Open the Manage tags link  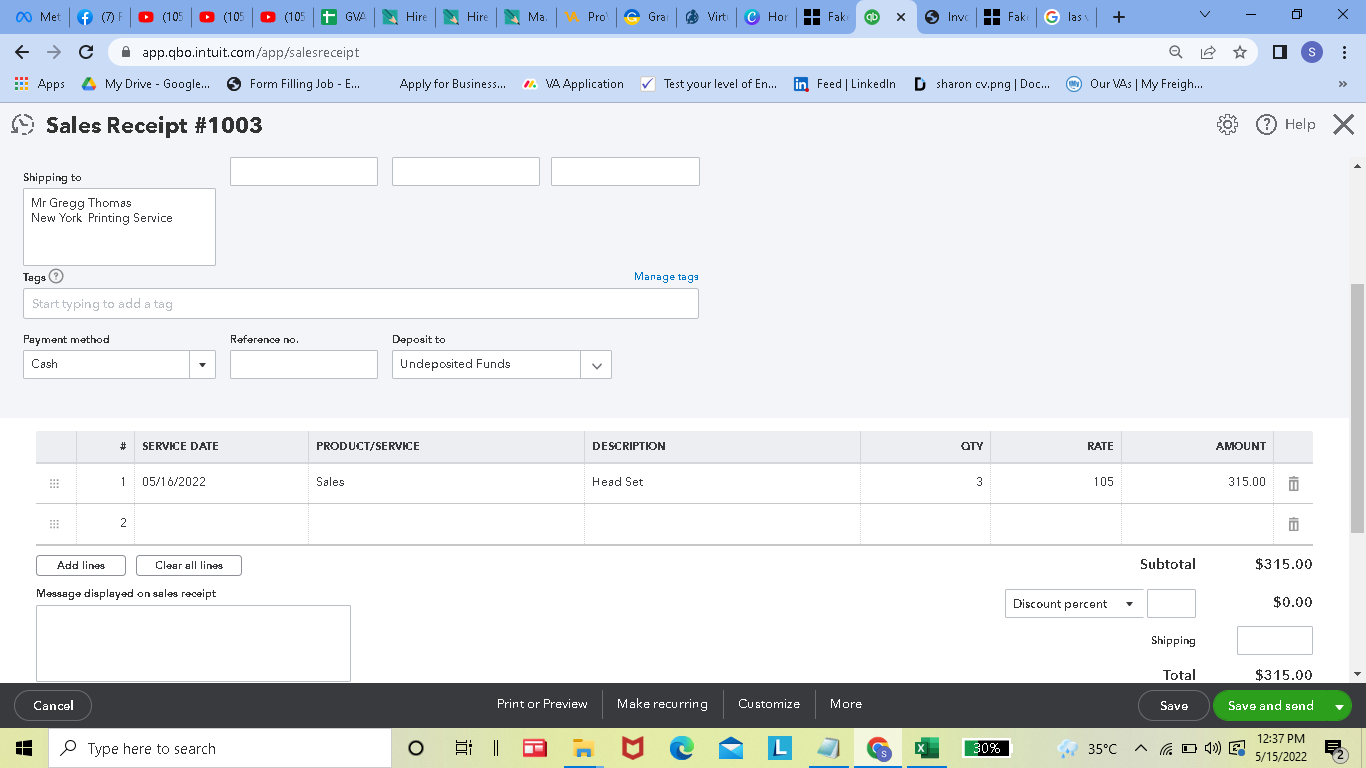click(x=666, y=277)
